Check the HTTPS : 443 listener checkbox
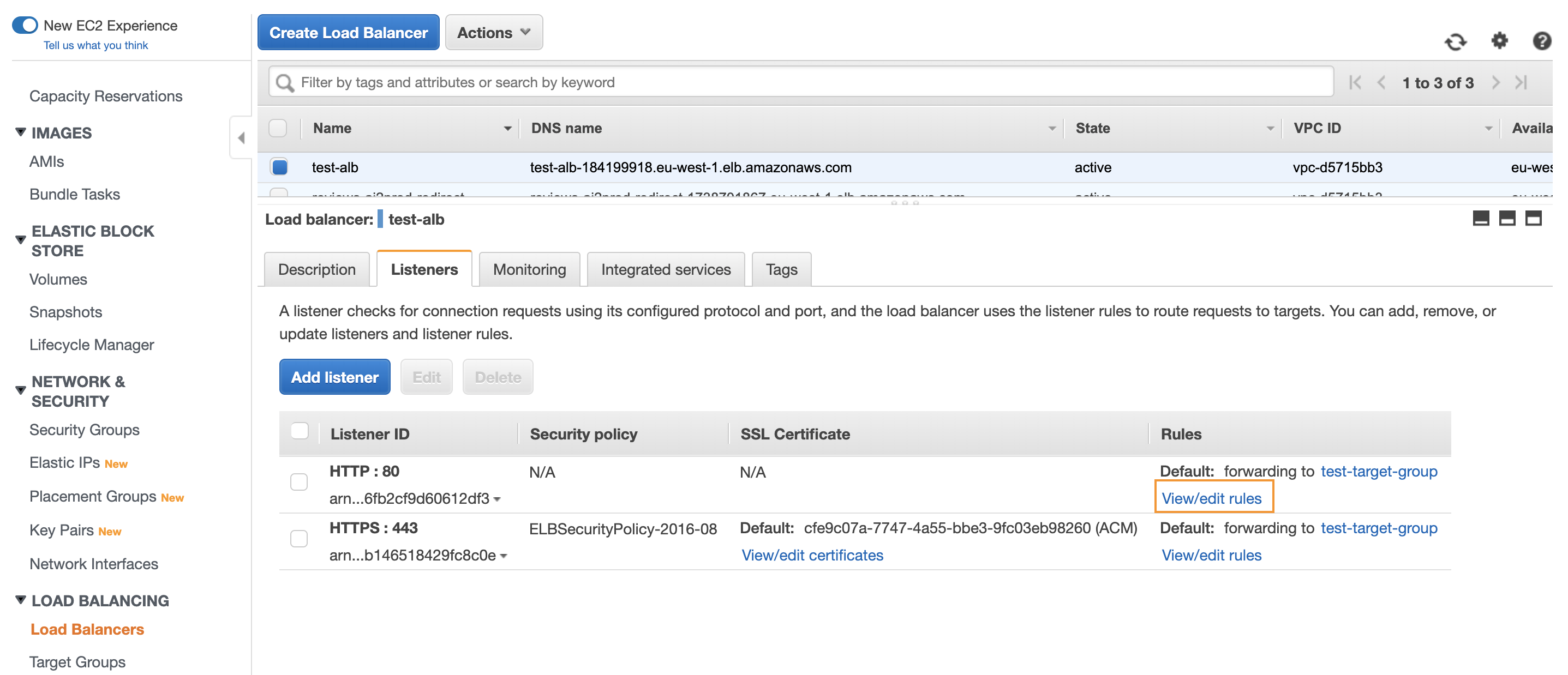 (299, 539)
